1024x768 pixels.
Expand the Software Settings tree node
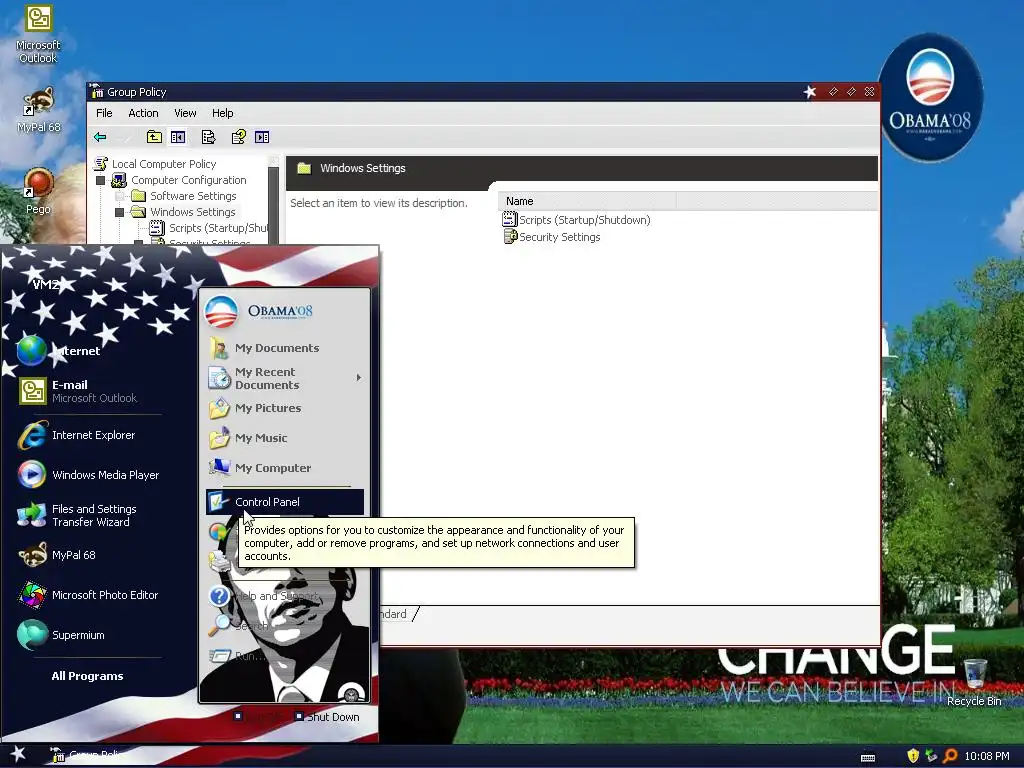coord(120,196)
